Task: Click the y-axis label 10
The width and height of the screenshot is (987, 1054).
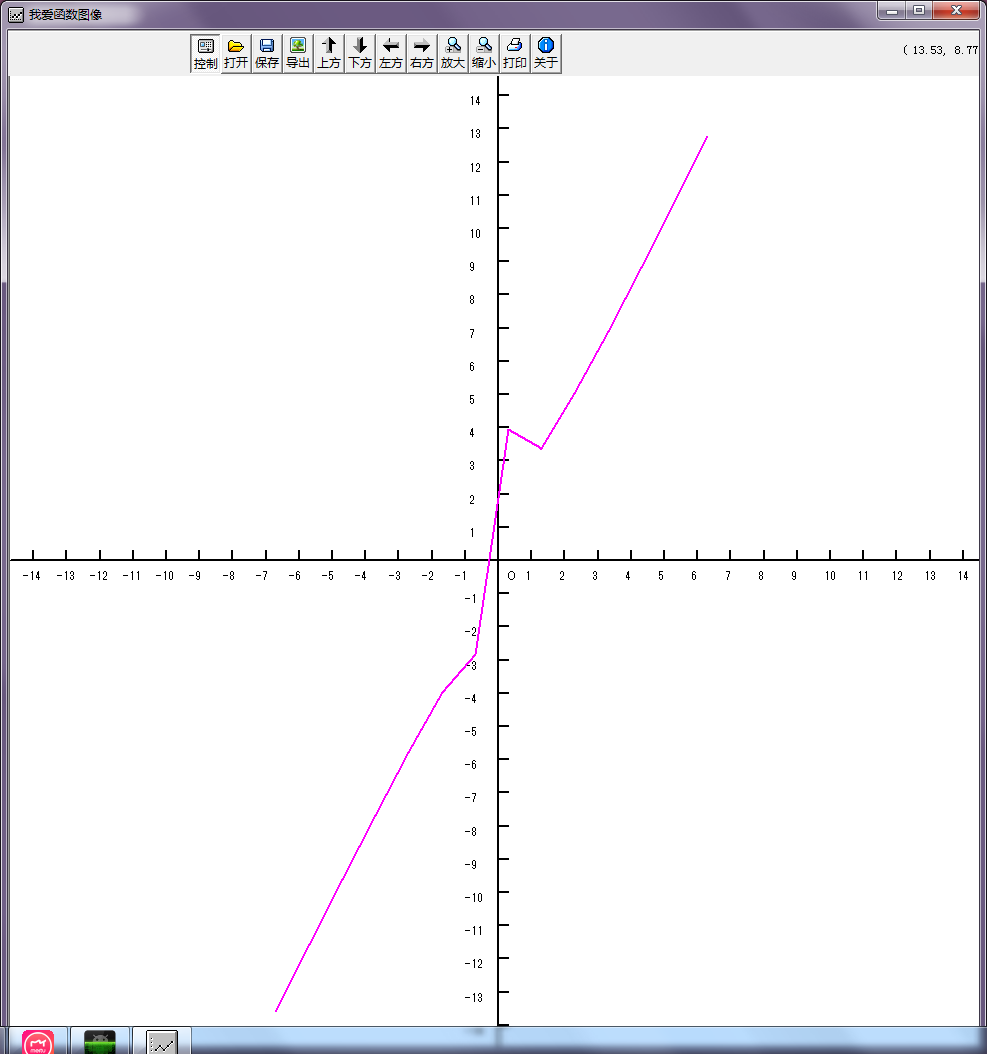Action: tap(475, 234)
